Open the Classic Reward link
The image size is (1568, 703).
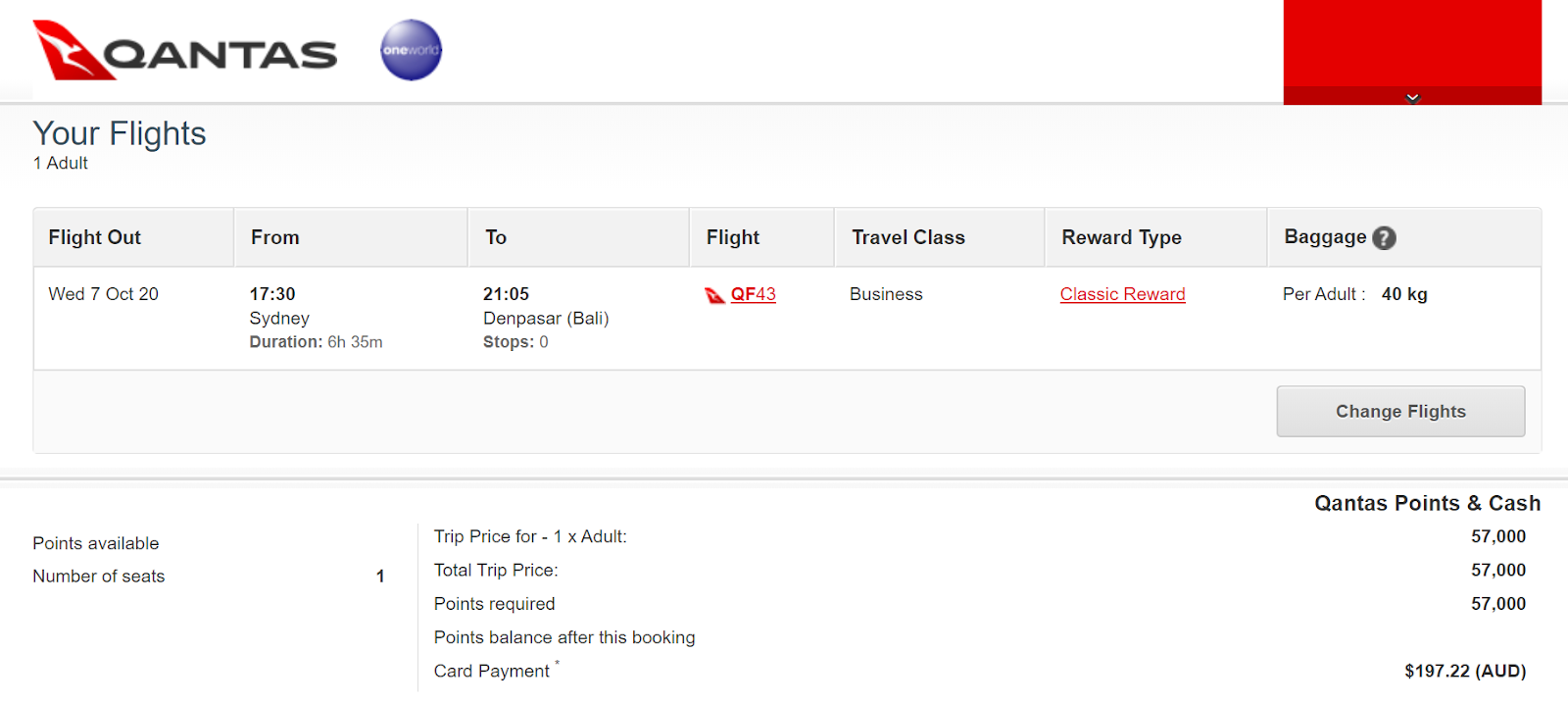click(x=1122, y=294)
